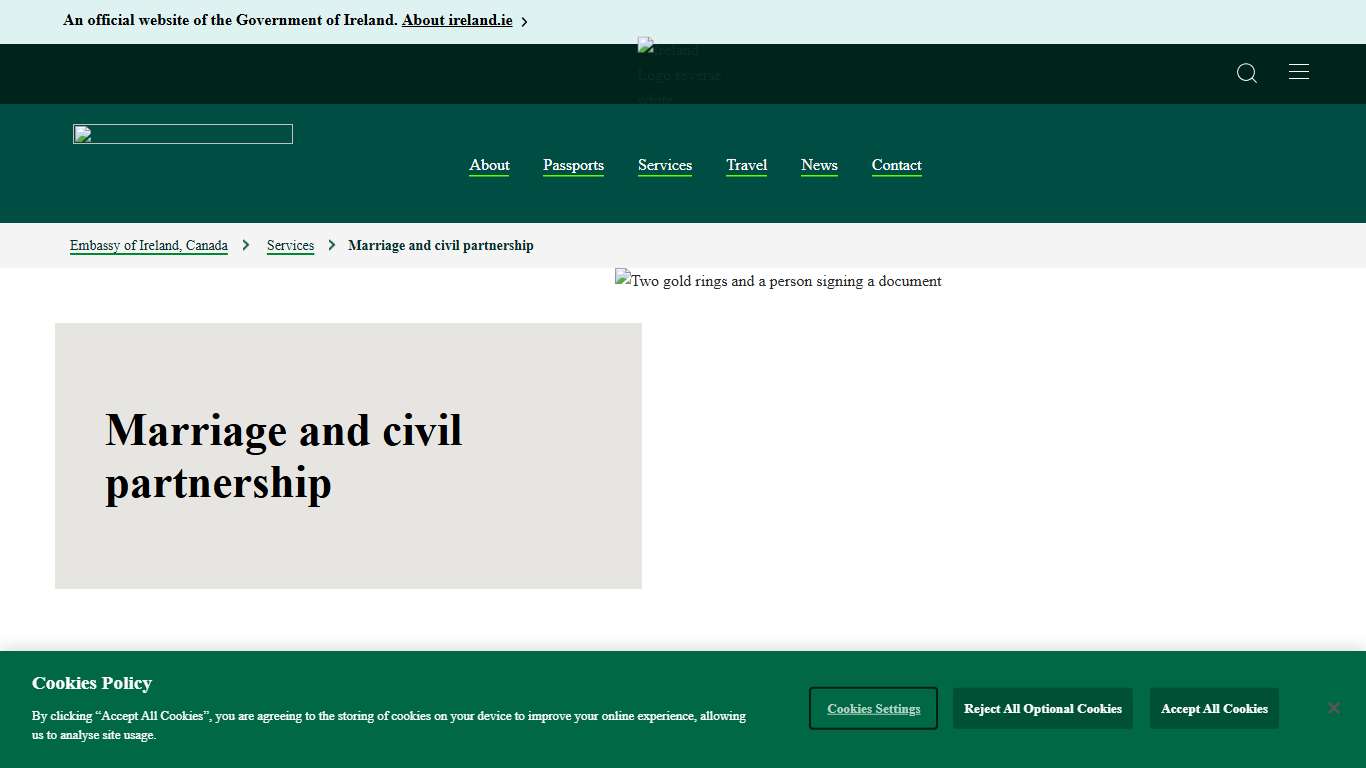The height and width of the screenshot is (768, 1366).
Task: Open the Passports navigation menu item
Action: point(573,165)
